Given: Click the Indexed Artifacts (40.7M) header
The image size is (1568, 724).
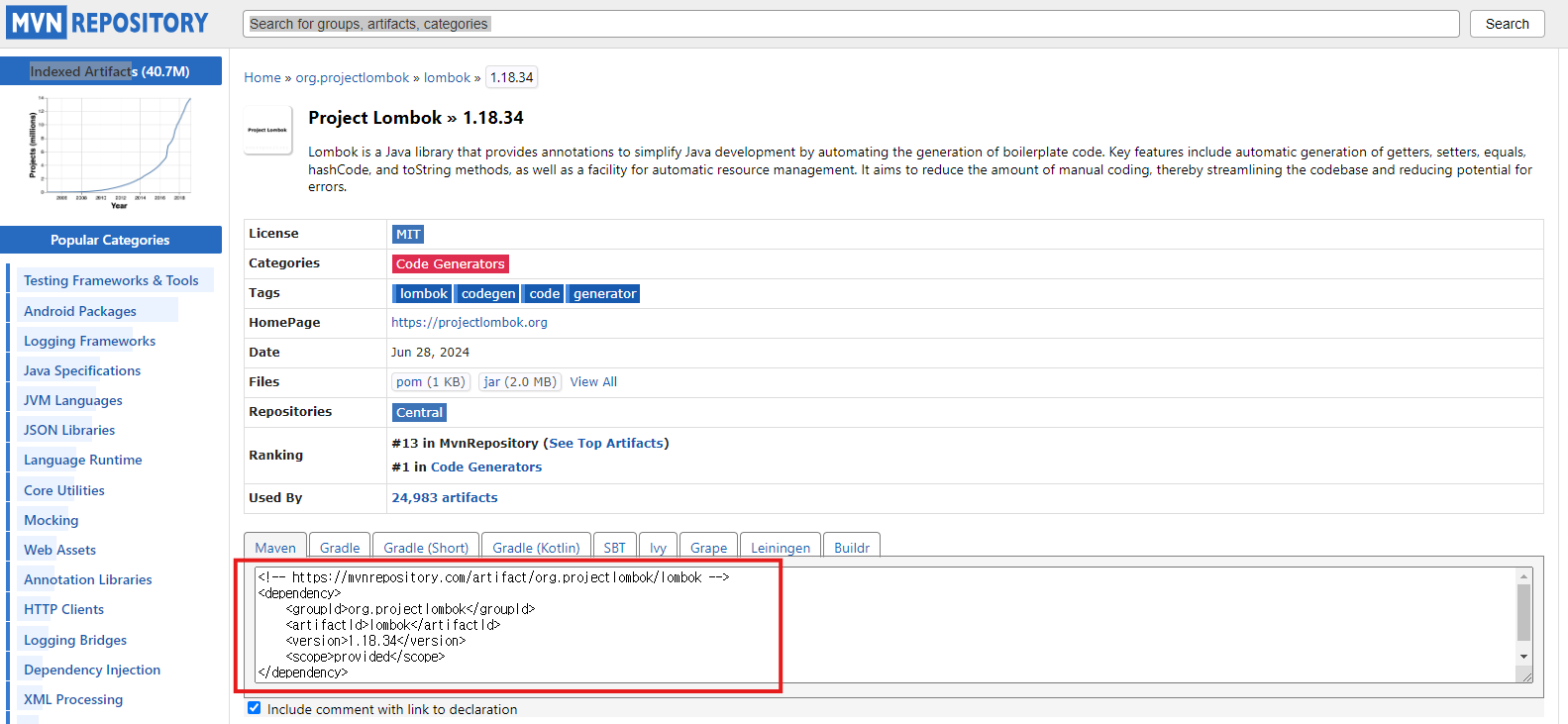Looking at the screenshot, I should [110, 71].
